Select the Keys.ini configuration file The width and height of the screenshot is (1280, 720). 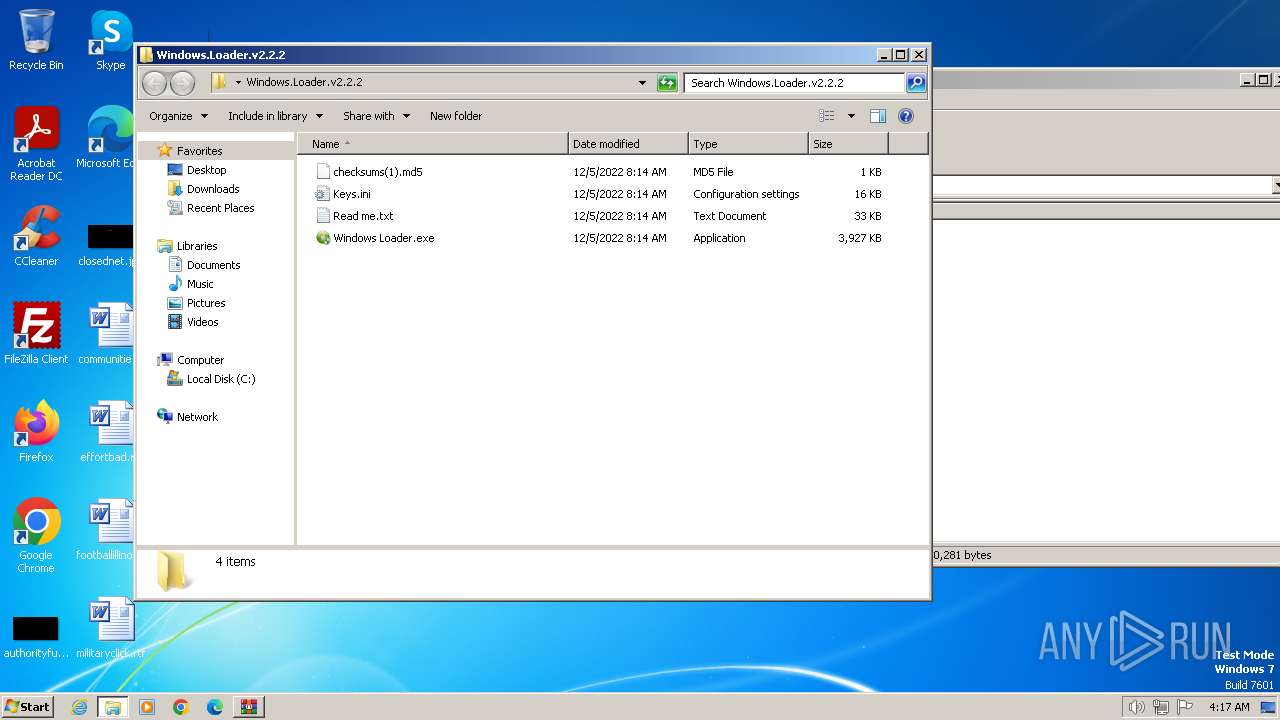tap(351, 194)
